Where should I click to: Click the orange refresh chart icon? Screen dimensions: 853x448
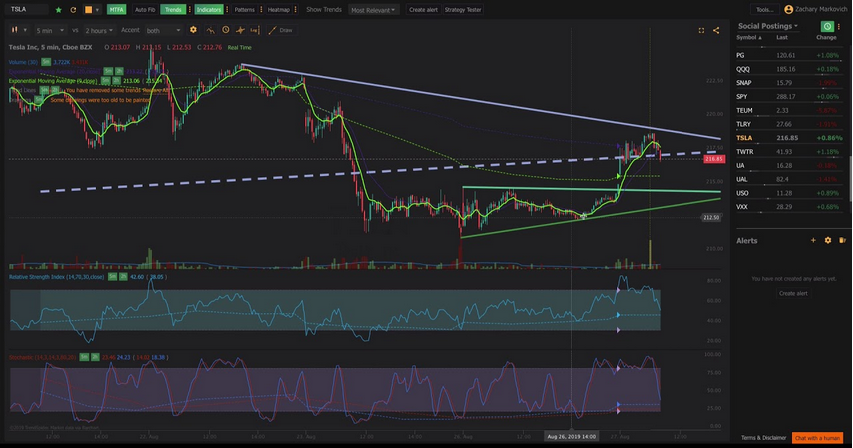click(x=73, y=9)
